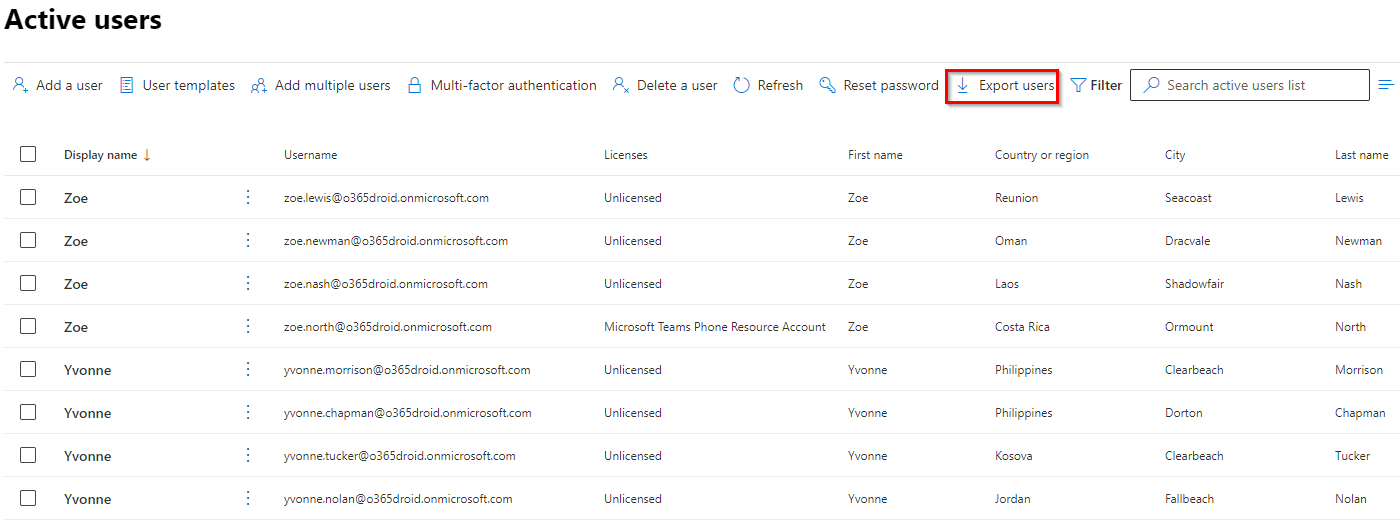Click the Fallbeach city cell

1189,499
